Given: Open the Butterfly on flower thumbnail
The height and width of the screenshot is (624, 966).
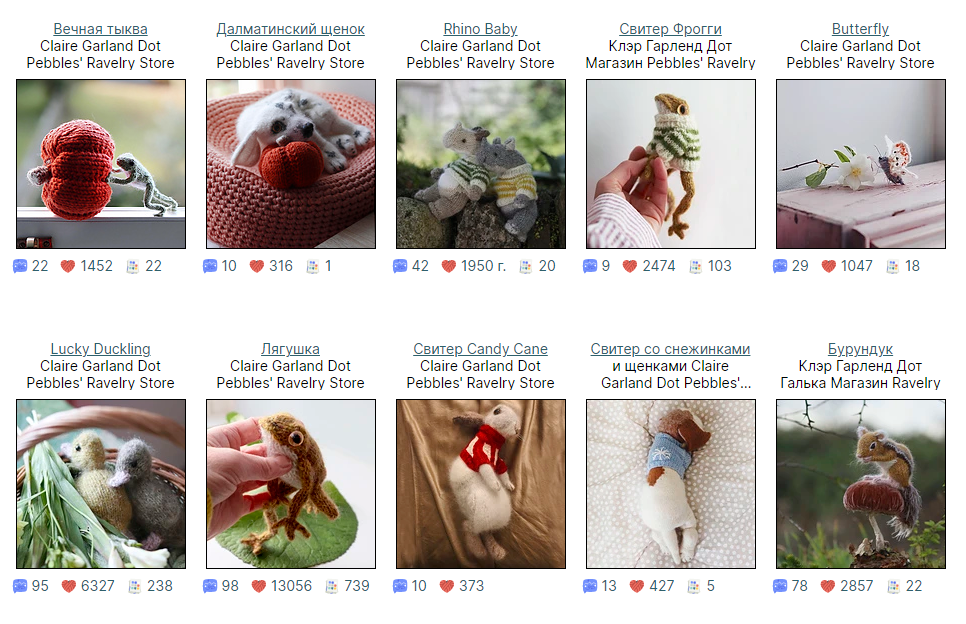Looking at the screenshot, I should (861, 164).
